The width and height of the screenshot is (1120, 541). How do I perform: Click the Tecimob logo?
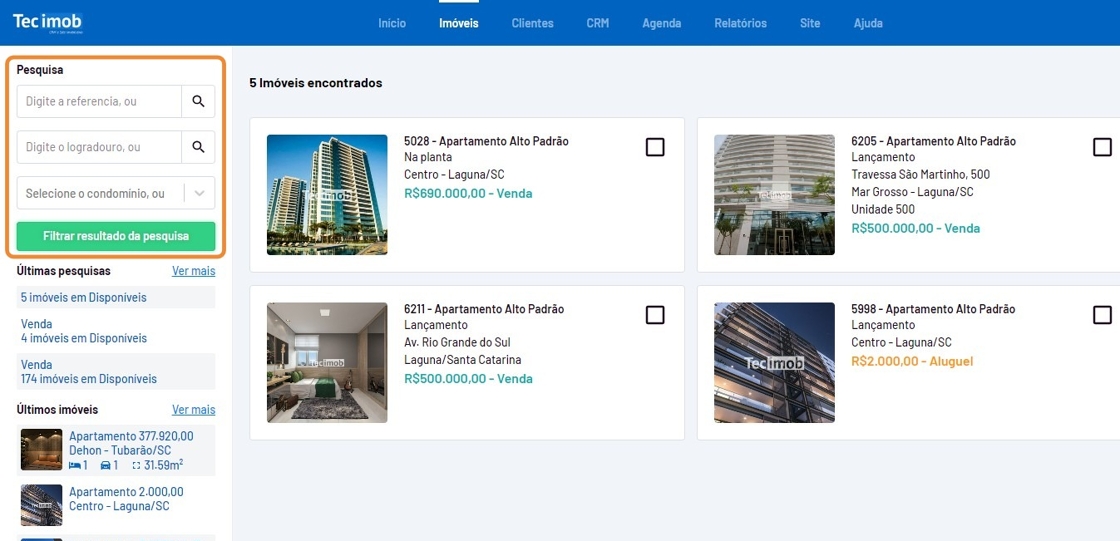coord(47,22)
